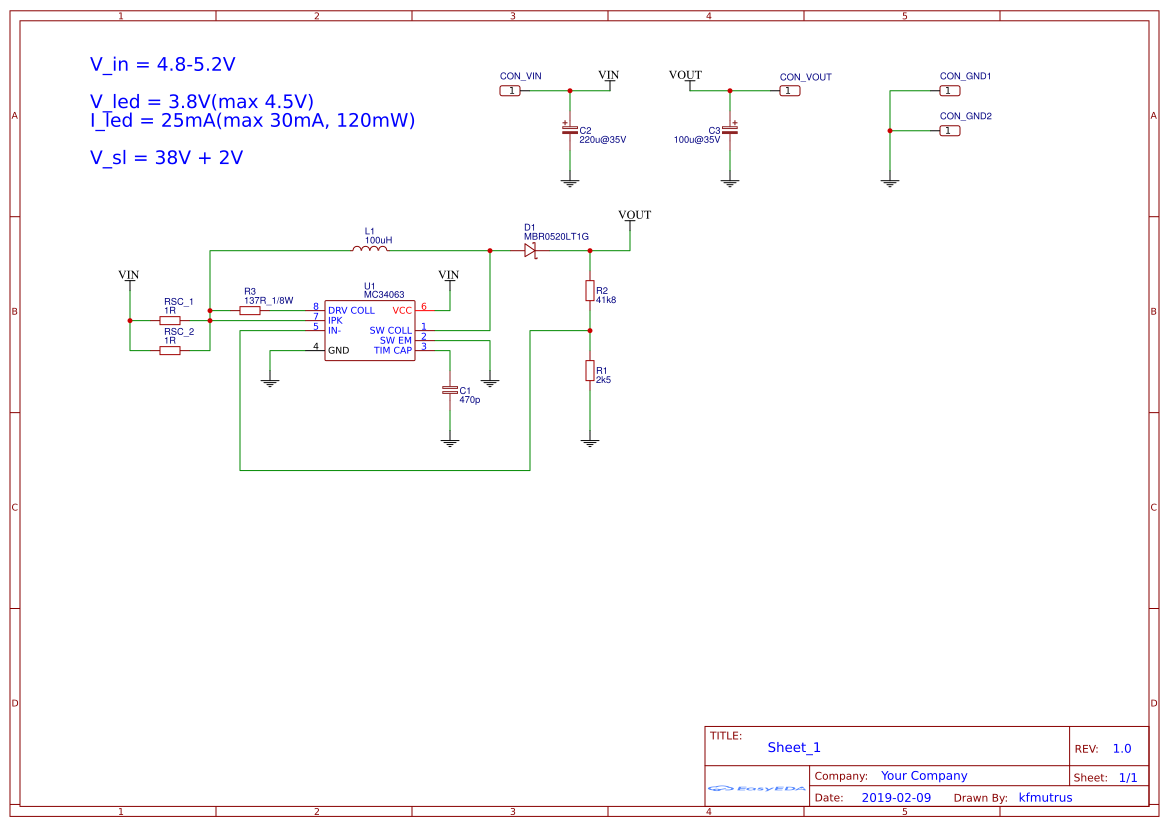
Task: Click the '1.0' revision value
Action: 1122,749
